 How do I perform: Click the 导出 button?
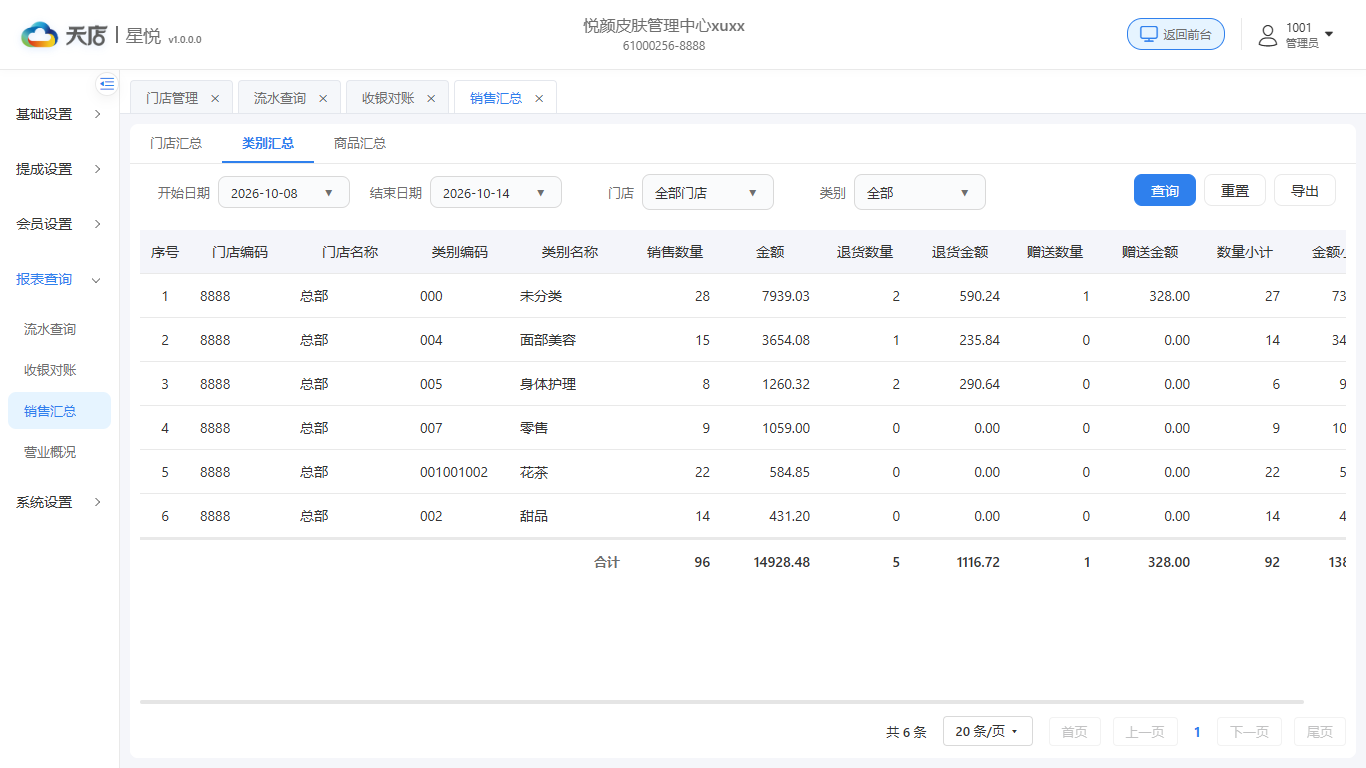click(x=1305, y=190)
